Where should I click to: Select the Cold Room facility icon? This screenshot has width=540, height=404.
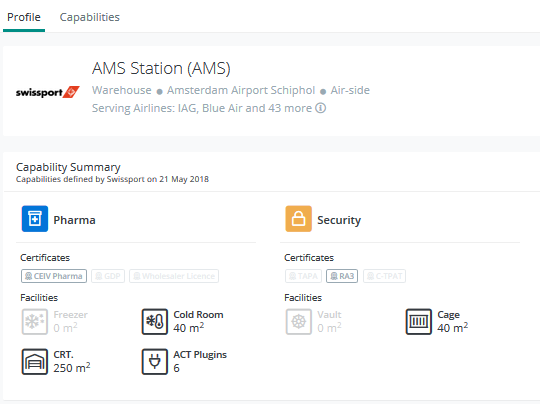pyautogui.click(x=155, y=322)
